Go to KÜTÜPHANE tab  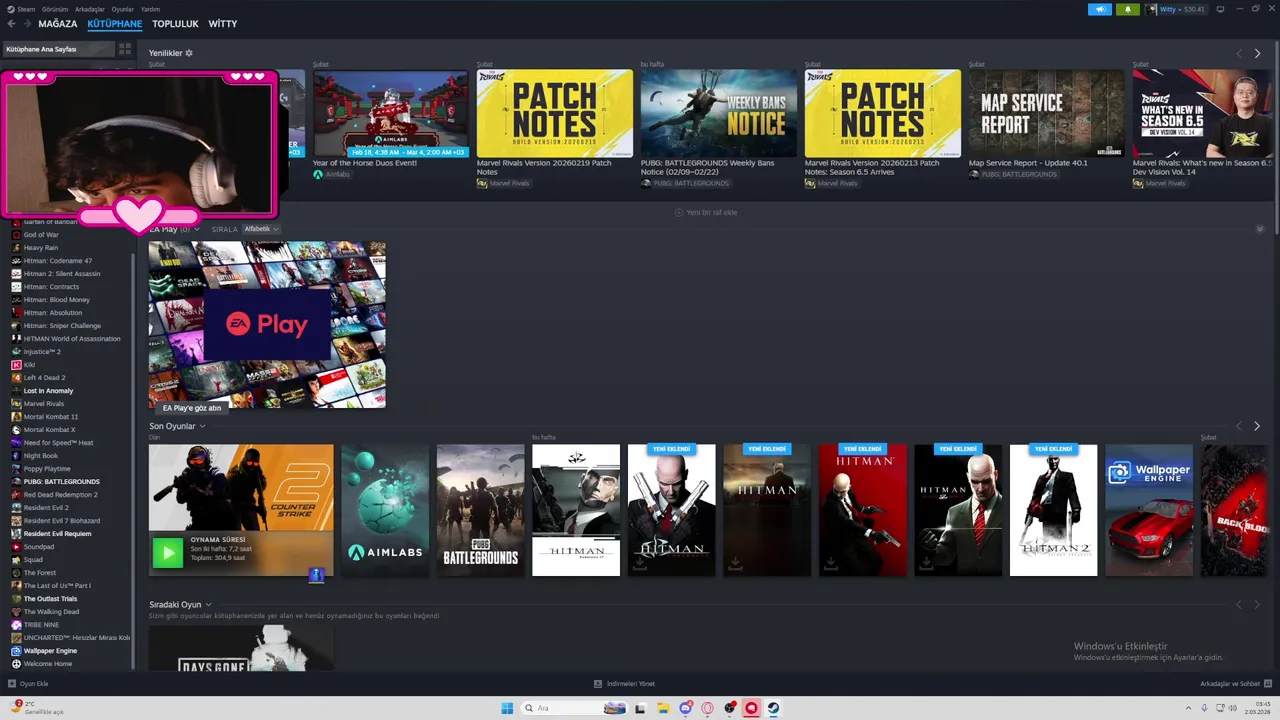click(x=115, y=24)
